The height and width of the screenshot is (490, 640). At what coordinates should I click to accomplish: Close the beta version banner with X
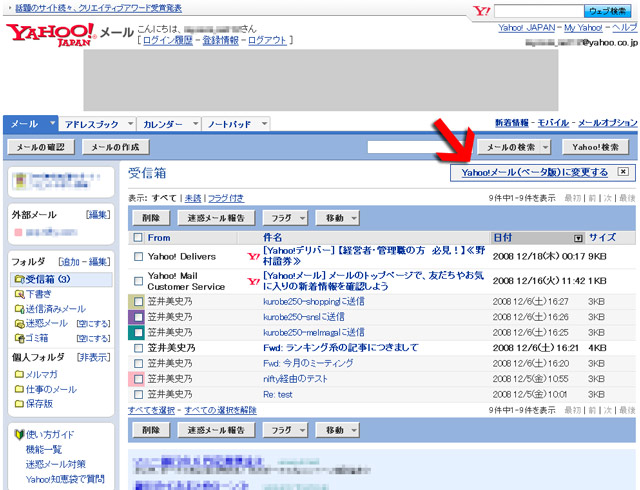tap(623, 172)
